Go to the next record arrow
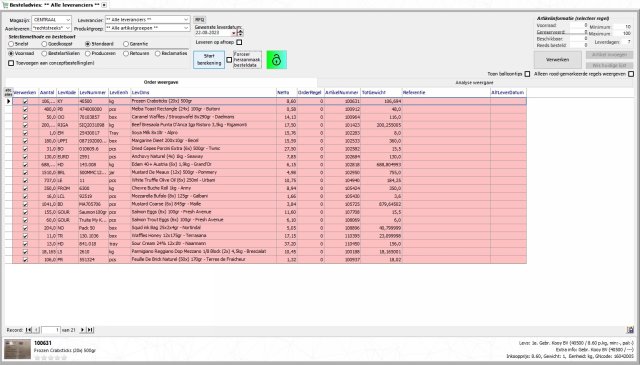Viewport: 640px width, 365px height. [x=82, y=330]
